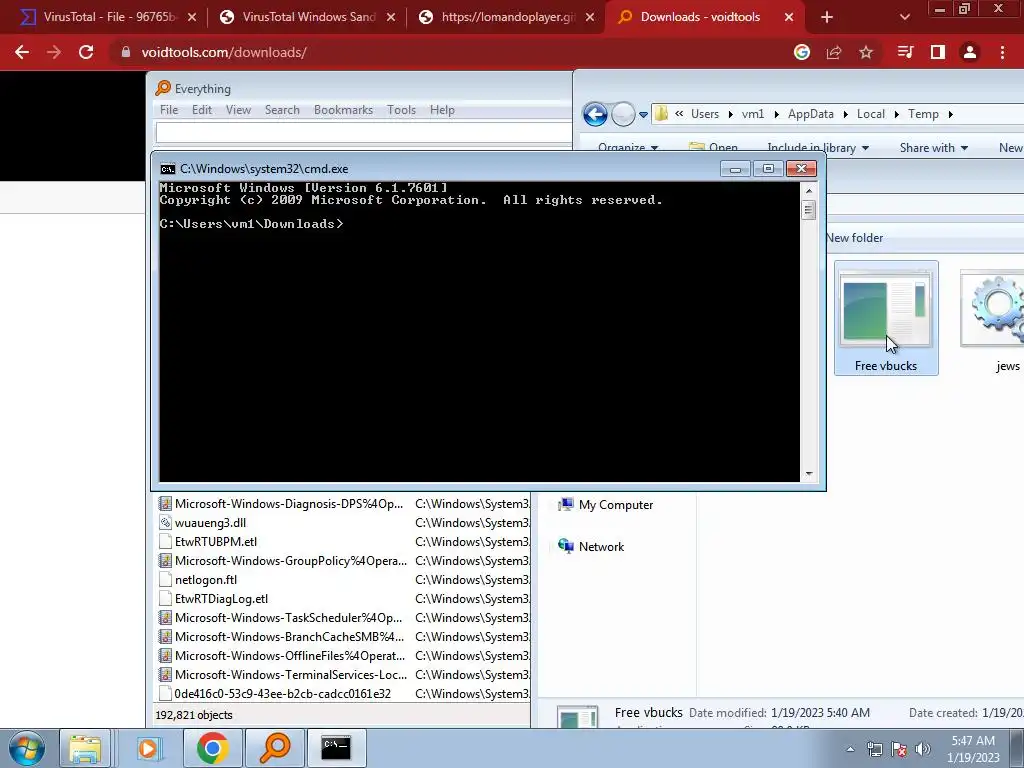Reload the voidtools page

[86, 52]
